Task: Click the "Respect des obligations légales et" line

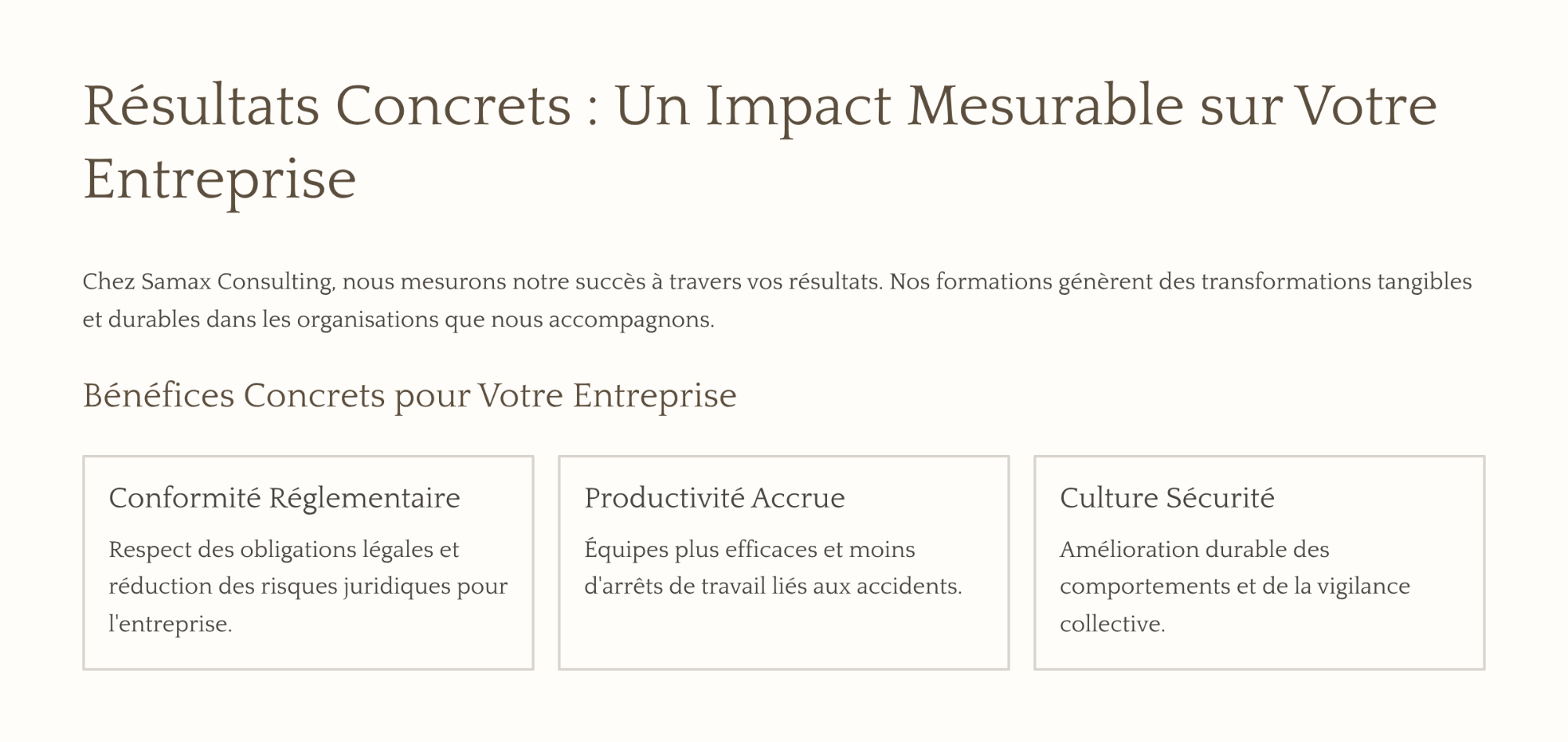Action: pos(284,549)
